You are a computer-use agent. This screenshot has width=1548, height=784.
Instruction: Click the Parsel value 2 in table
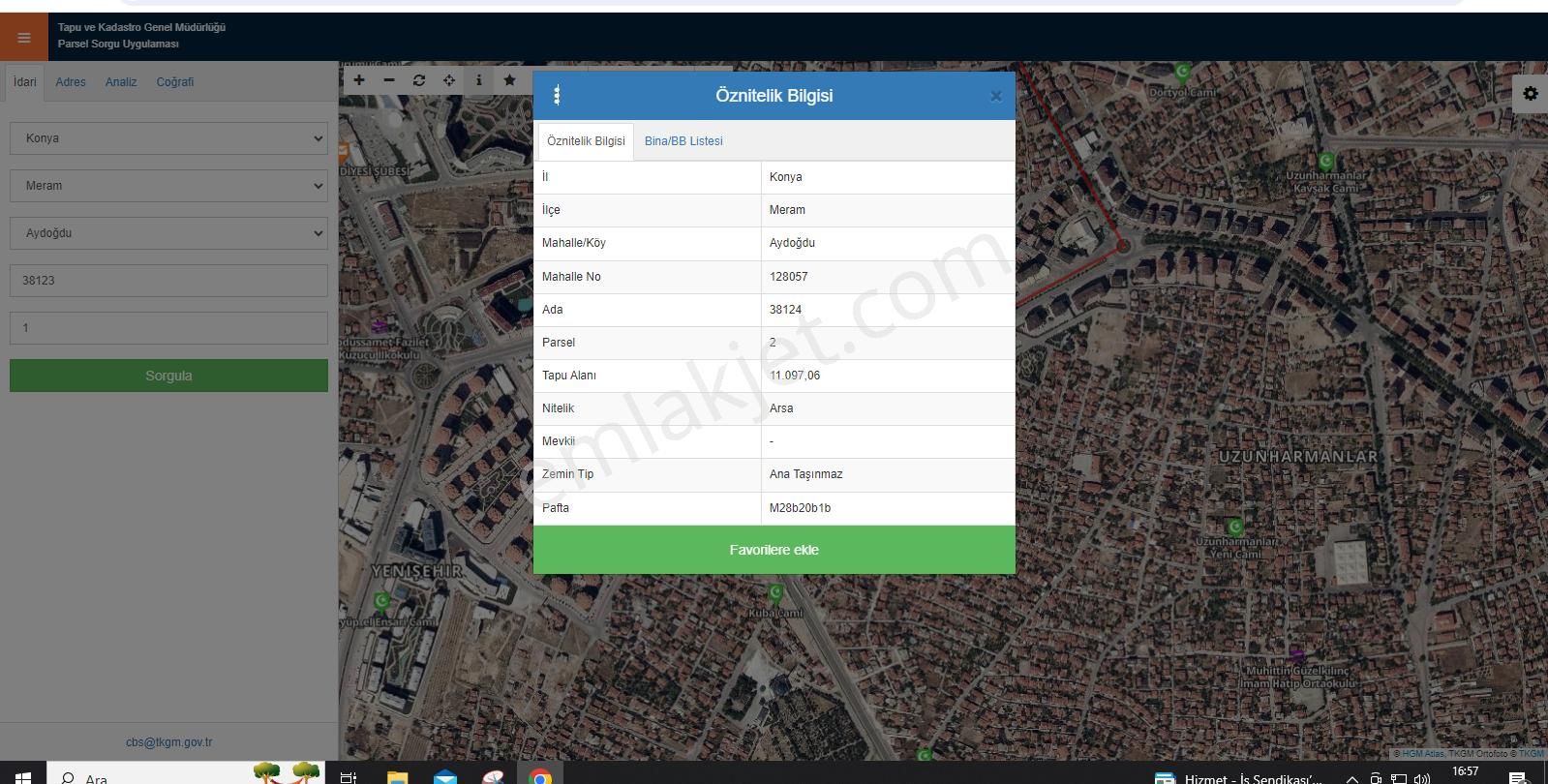(773, 343)
